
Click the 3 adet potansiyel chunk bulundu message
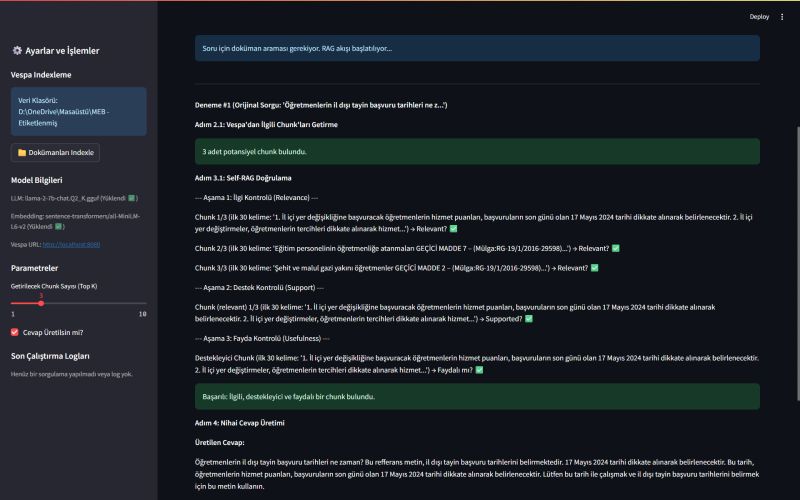tap(477, 152)
